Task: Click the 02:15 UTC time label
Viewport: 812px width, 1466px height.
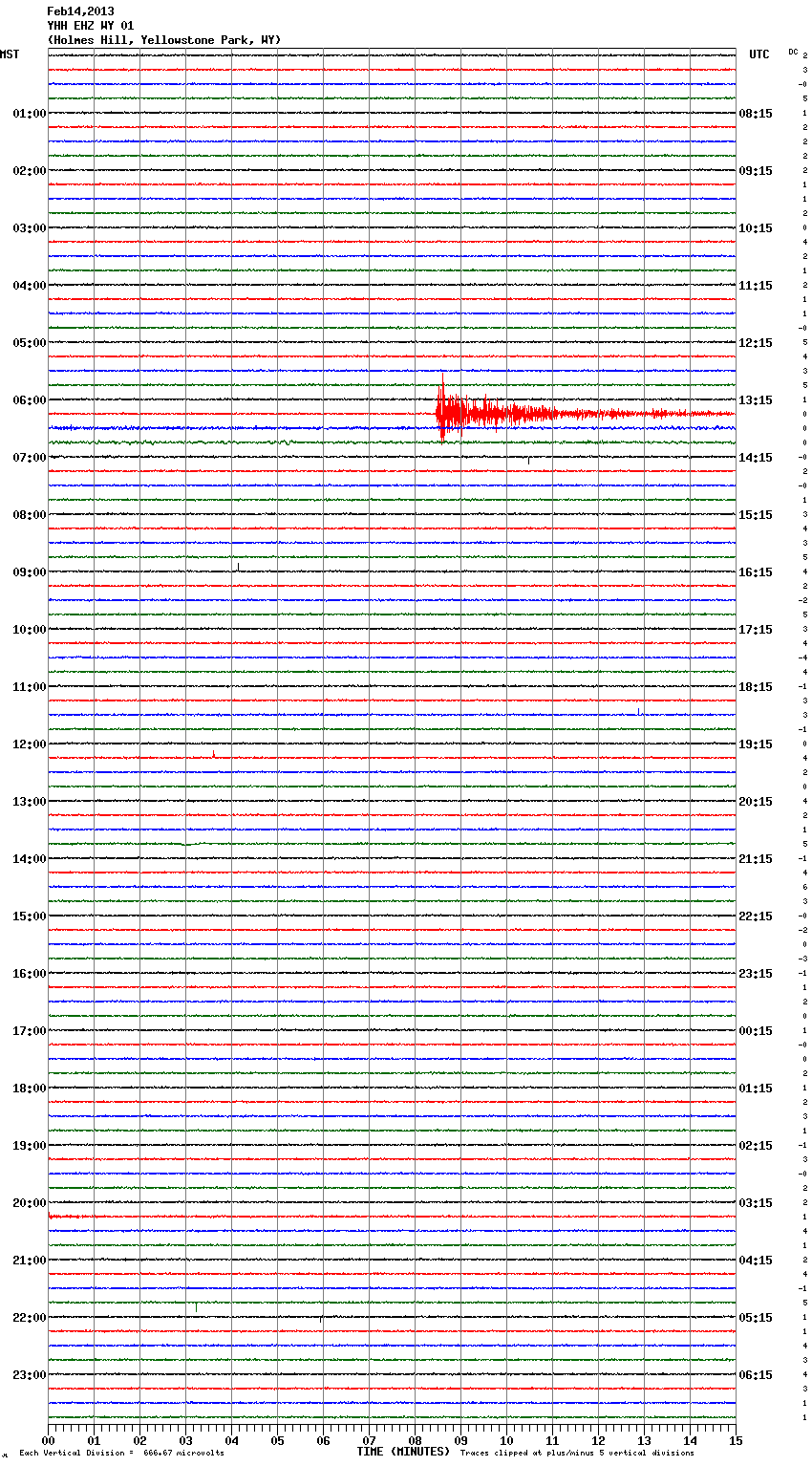Action: pos(756,1146)
